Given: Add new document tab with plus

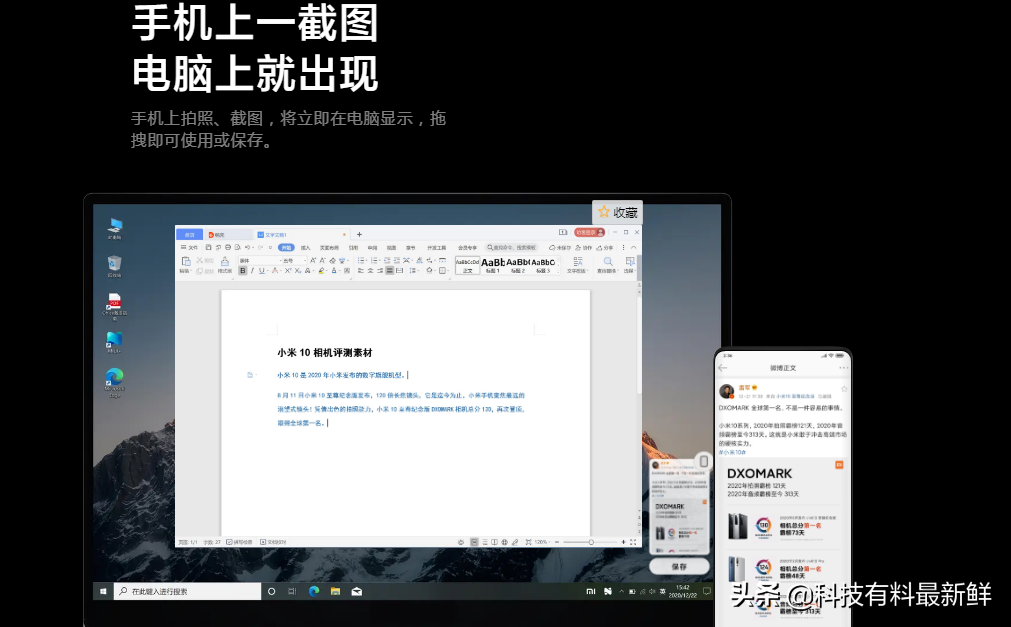Looking at the screenshot, I should pyautogui.click(x=359, y=235).
